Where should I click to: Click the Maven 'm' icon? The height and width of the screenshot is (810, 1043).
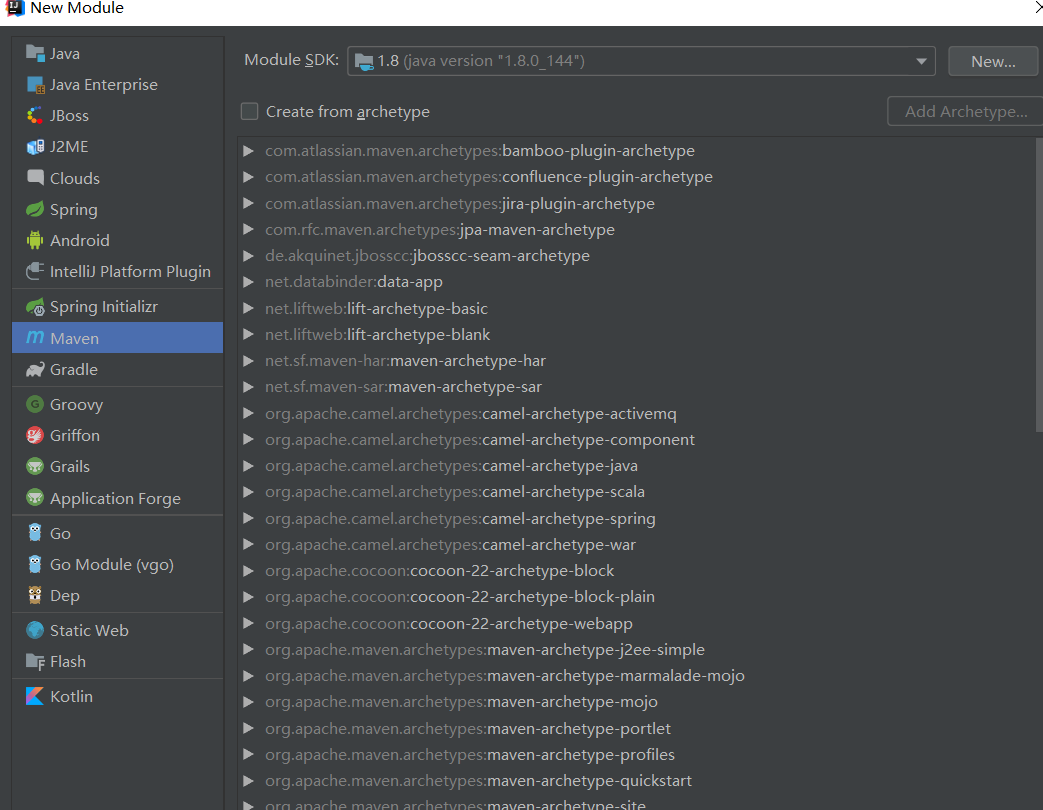click(35, 338)
